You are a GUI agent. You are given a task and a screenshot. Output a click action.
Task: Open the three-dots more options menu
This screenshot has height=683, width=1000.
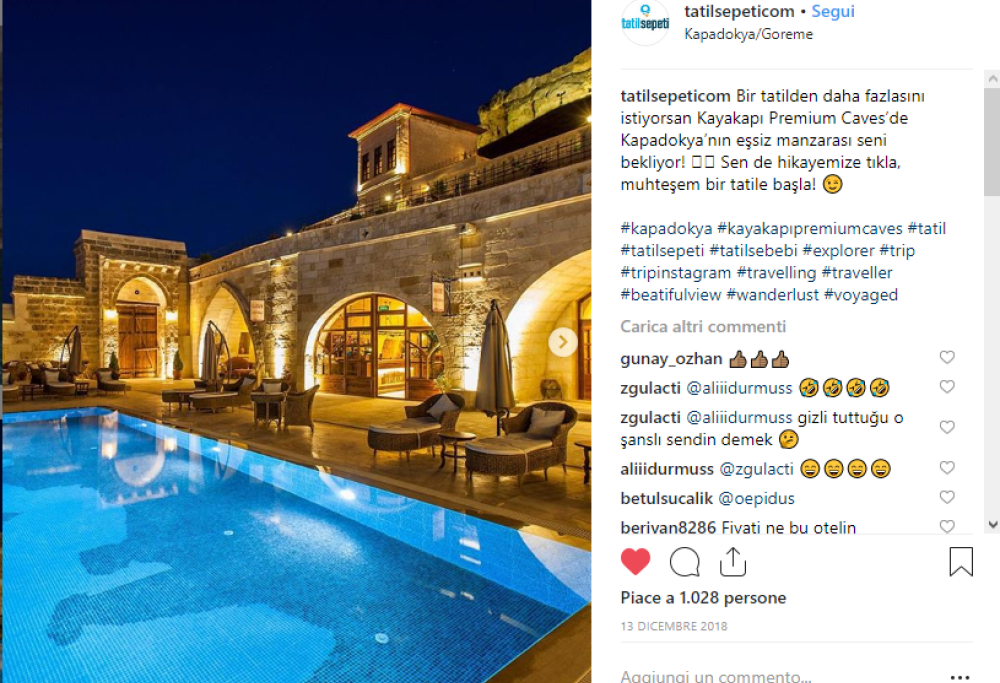959,676
